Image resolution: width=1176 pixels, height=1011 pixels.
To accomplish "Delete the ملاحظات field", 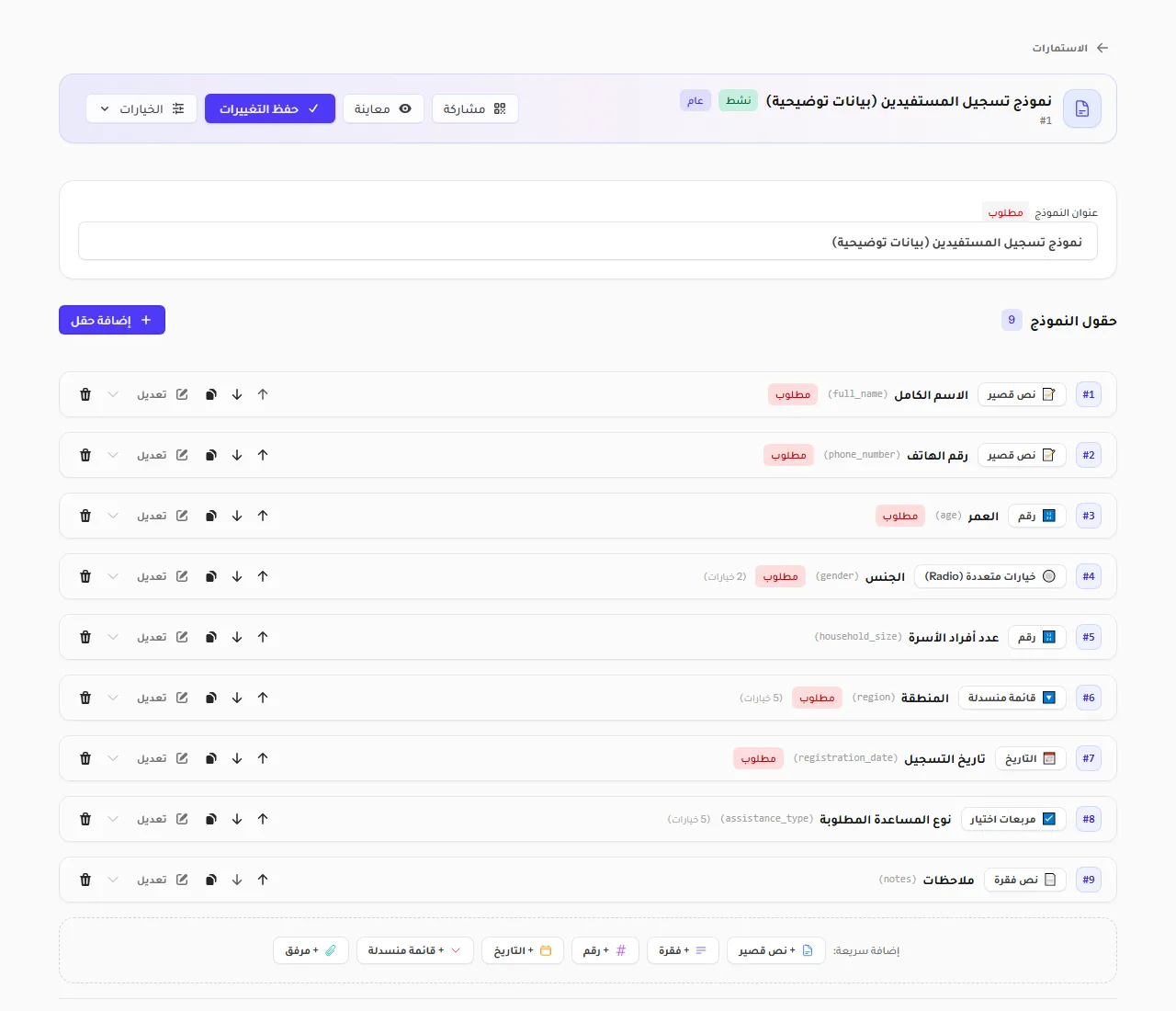I will [85, 880].
